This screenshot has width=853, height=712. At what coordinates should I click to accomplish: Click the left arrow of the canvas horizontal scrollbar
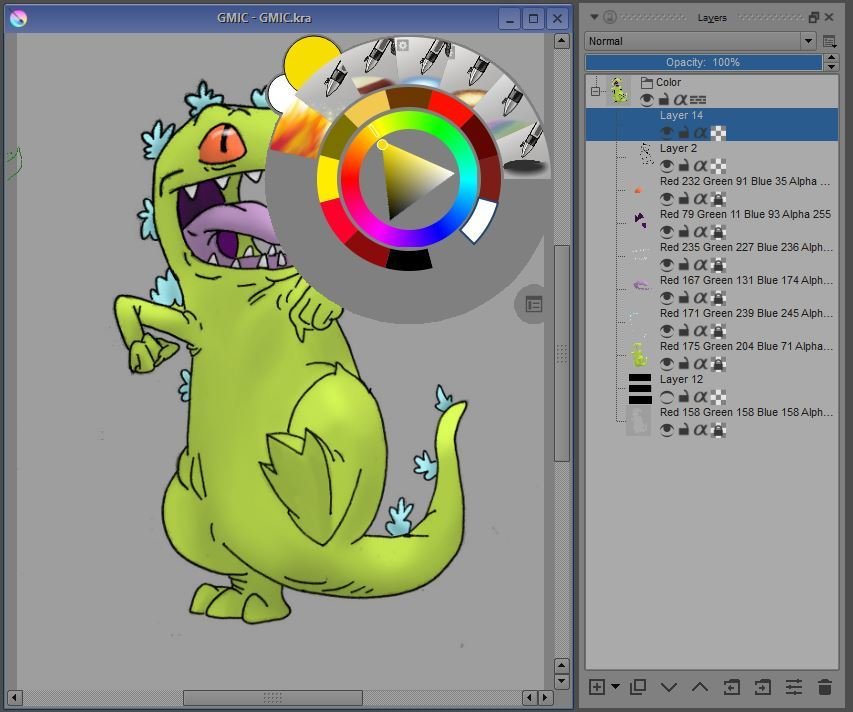point(15,697)
